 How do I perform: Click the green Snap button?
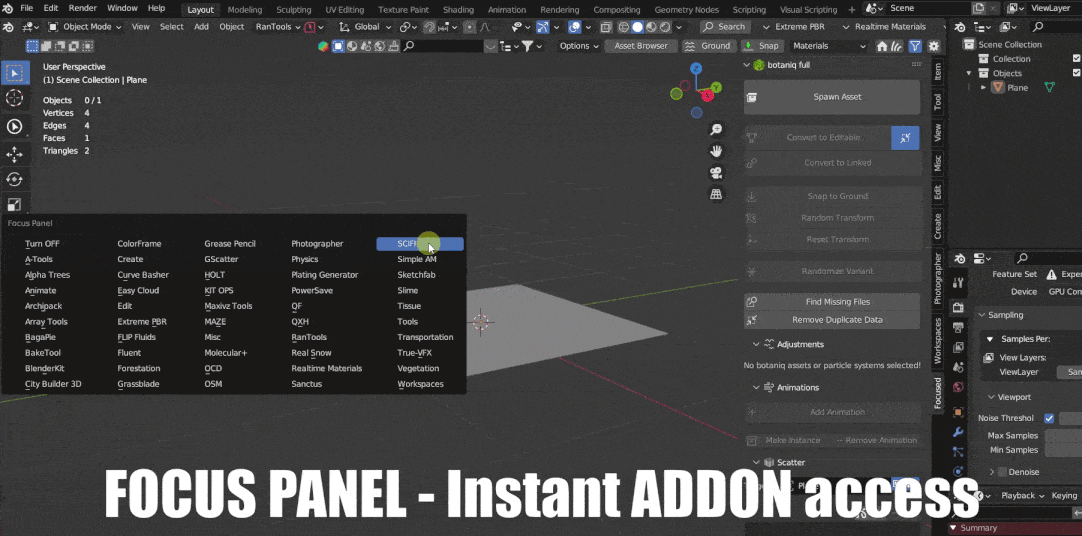click(762, 46)
